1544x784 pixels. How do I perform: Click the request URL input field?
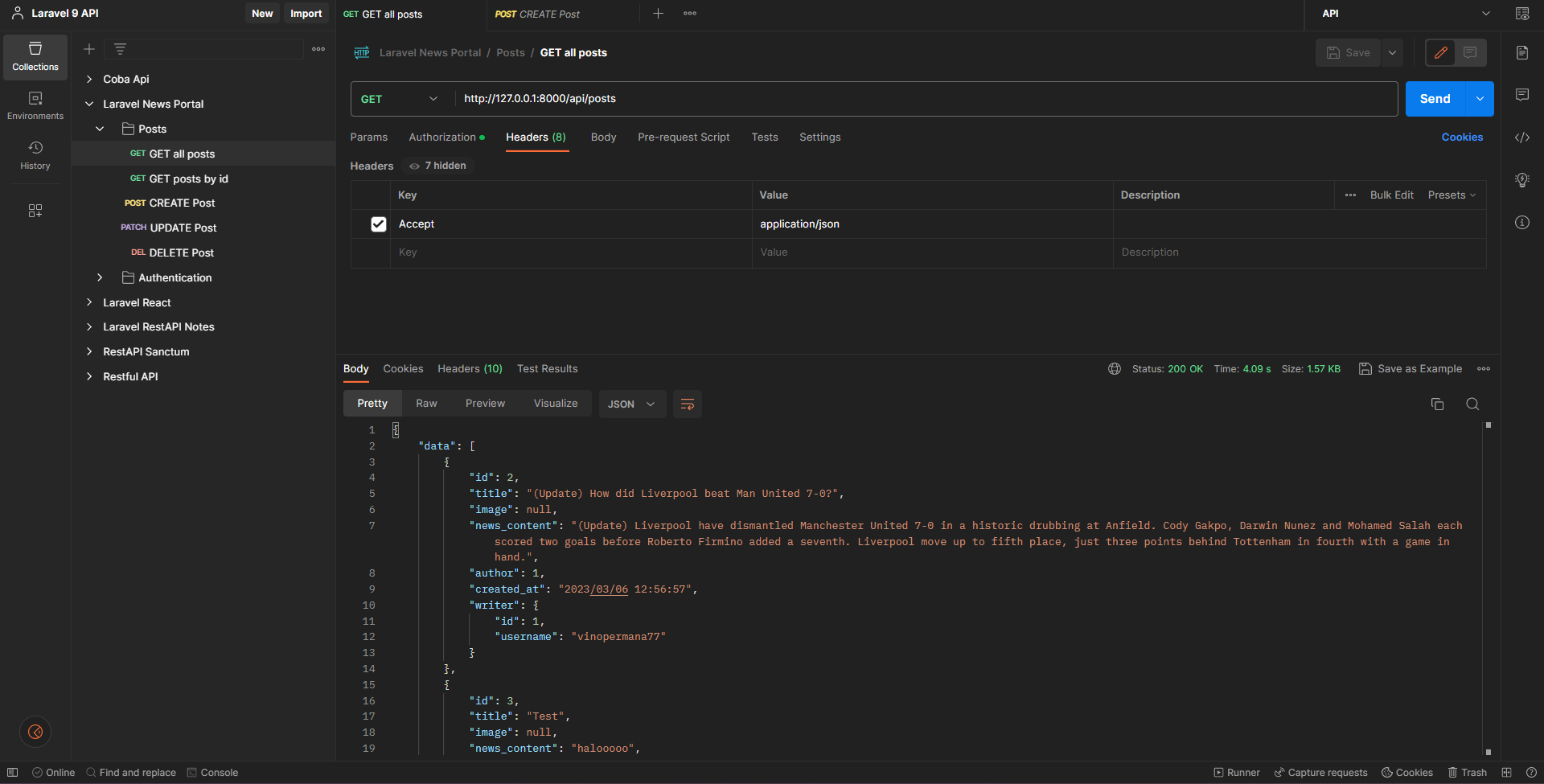pyautogui.click(x=926, y=99)
